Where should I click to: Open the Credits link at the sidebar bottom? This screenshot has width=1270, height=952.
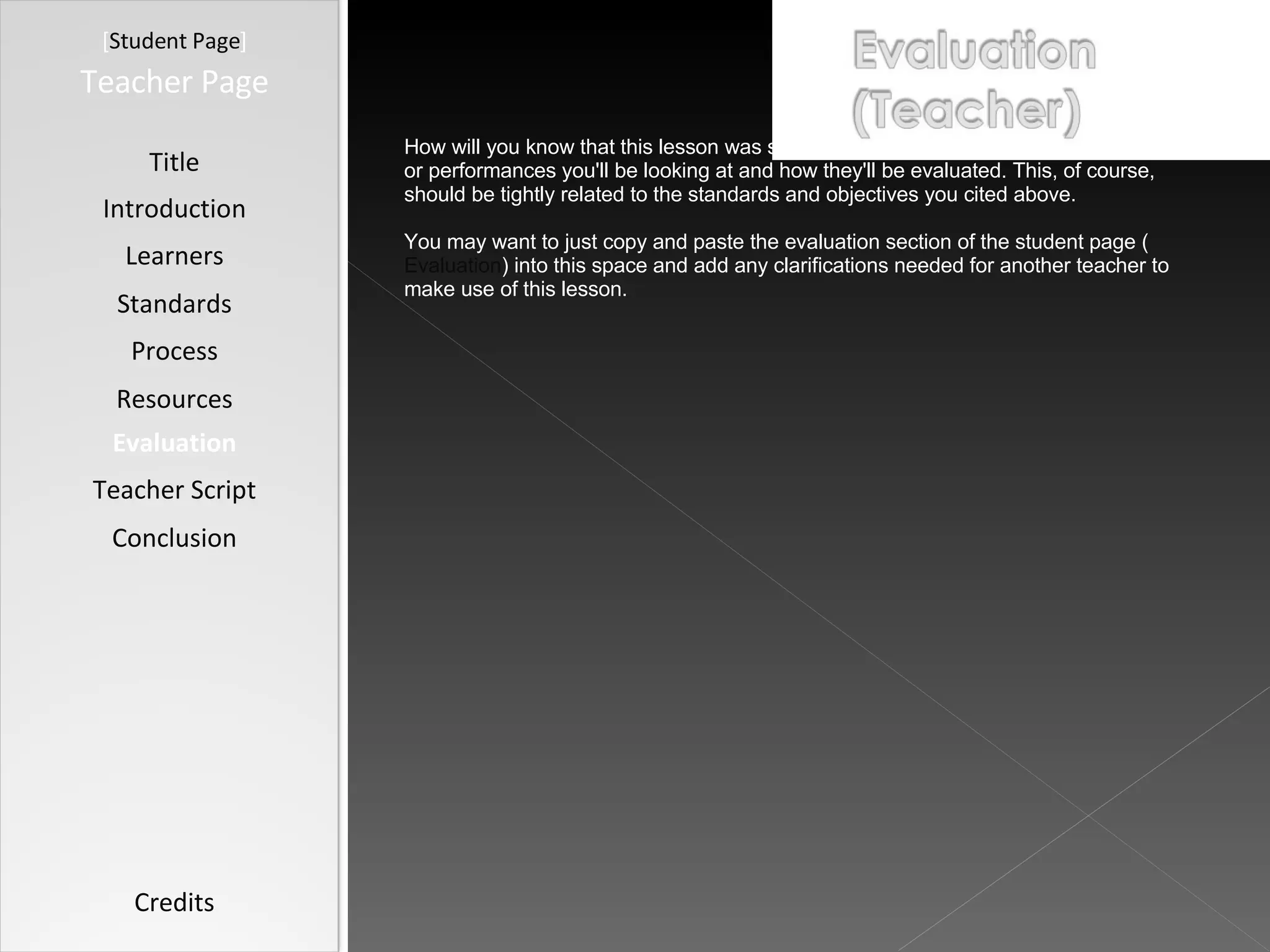coord(174,902)
